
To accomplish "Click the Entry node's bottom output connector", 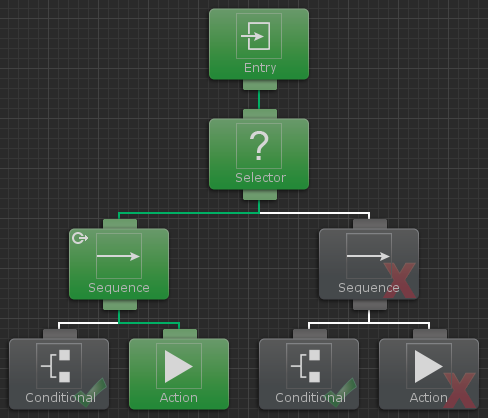I will pyautogui.click(x=260, y=85).
